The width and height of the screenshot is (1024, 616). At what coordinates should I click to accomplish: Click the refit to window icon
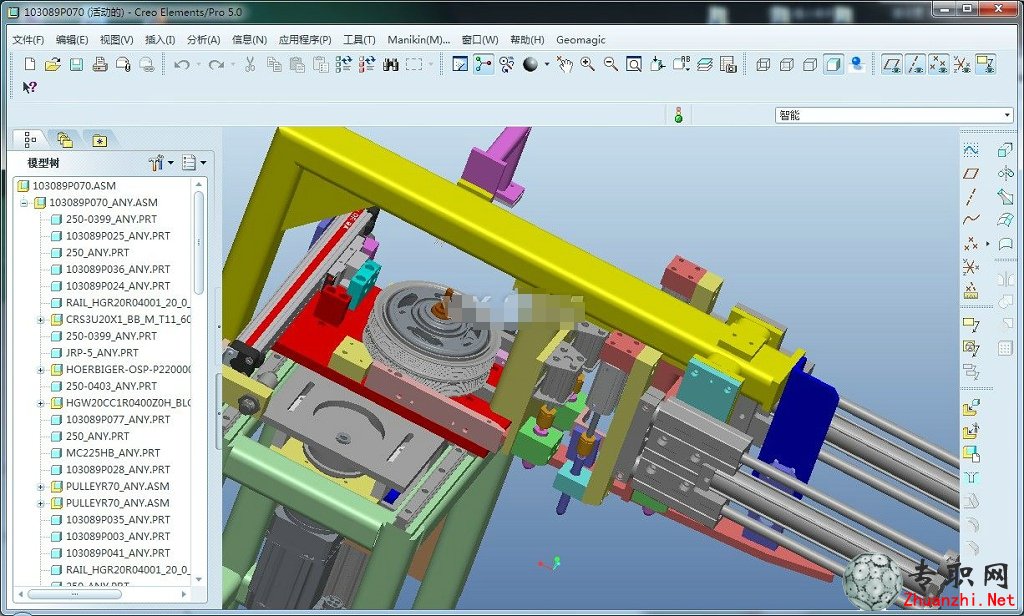click(633, 64)
